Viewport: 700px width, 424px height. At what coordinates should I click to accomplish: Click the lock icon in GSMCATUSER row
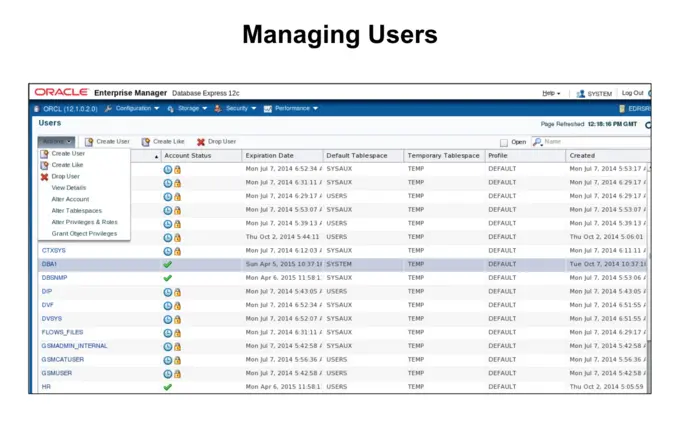[177, 360]
